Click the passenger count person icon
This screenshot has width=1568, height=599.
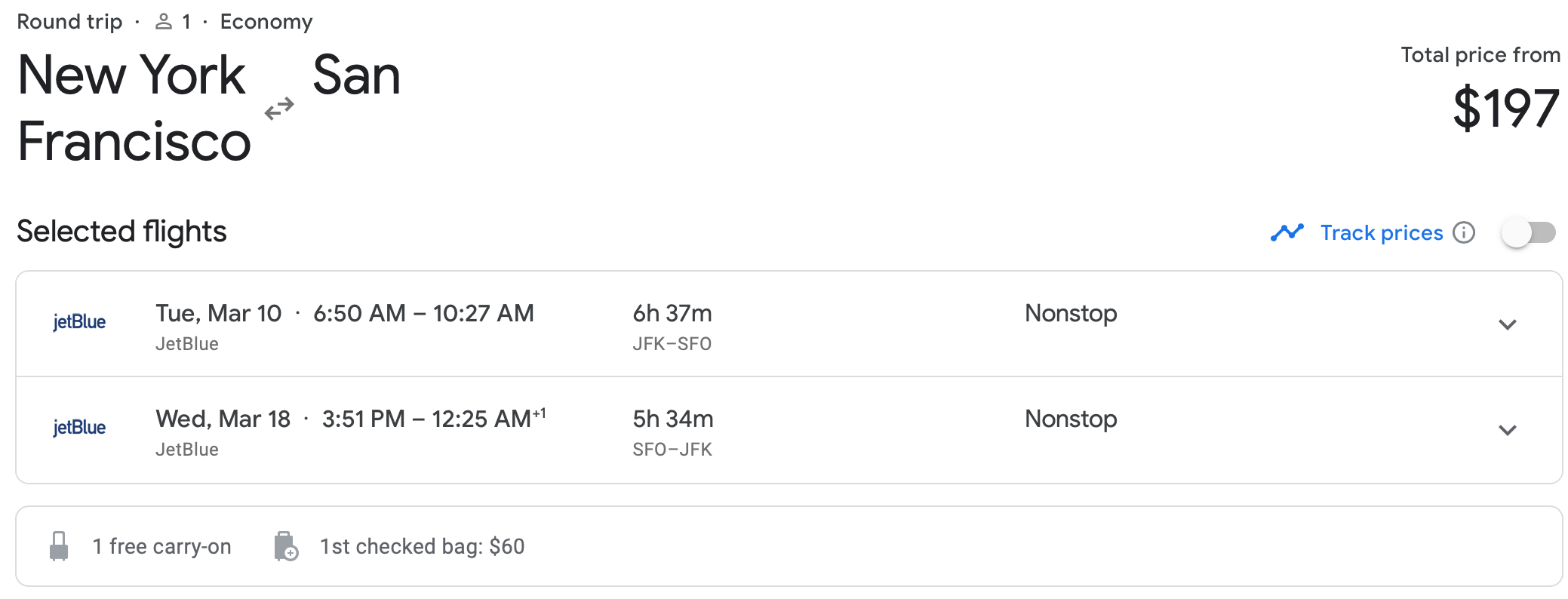click(x=163, y=22)
